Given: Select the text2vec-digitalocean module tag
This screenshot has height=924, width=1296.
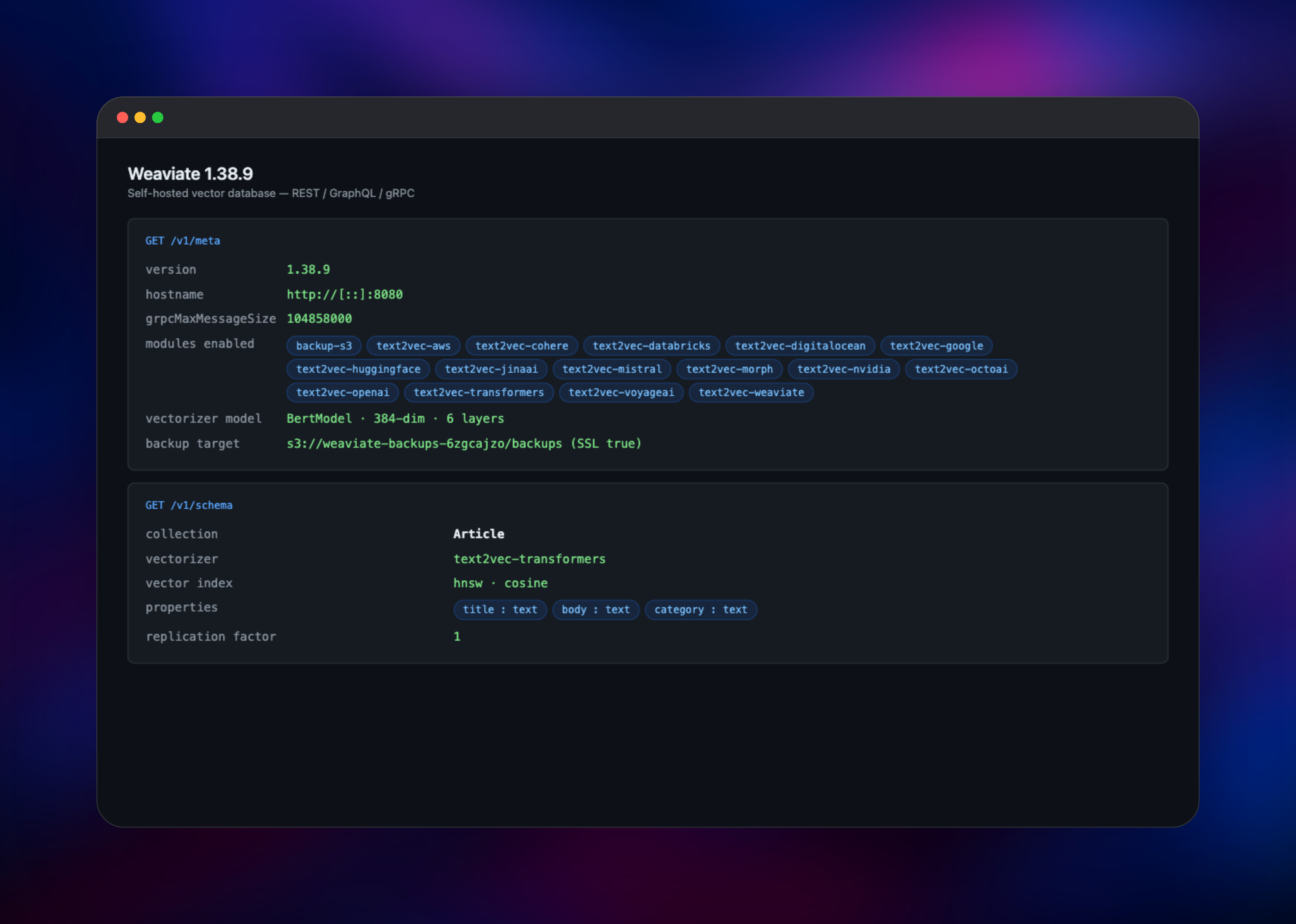Looking at the screenshot, I should tap(801, 346).
